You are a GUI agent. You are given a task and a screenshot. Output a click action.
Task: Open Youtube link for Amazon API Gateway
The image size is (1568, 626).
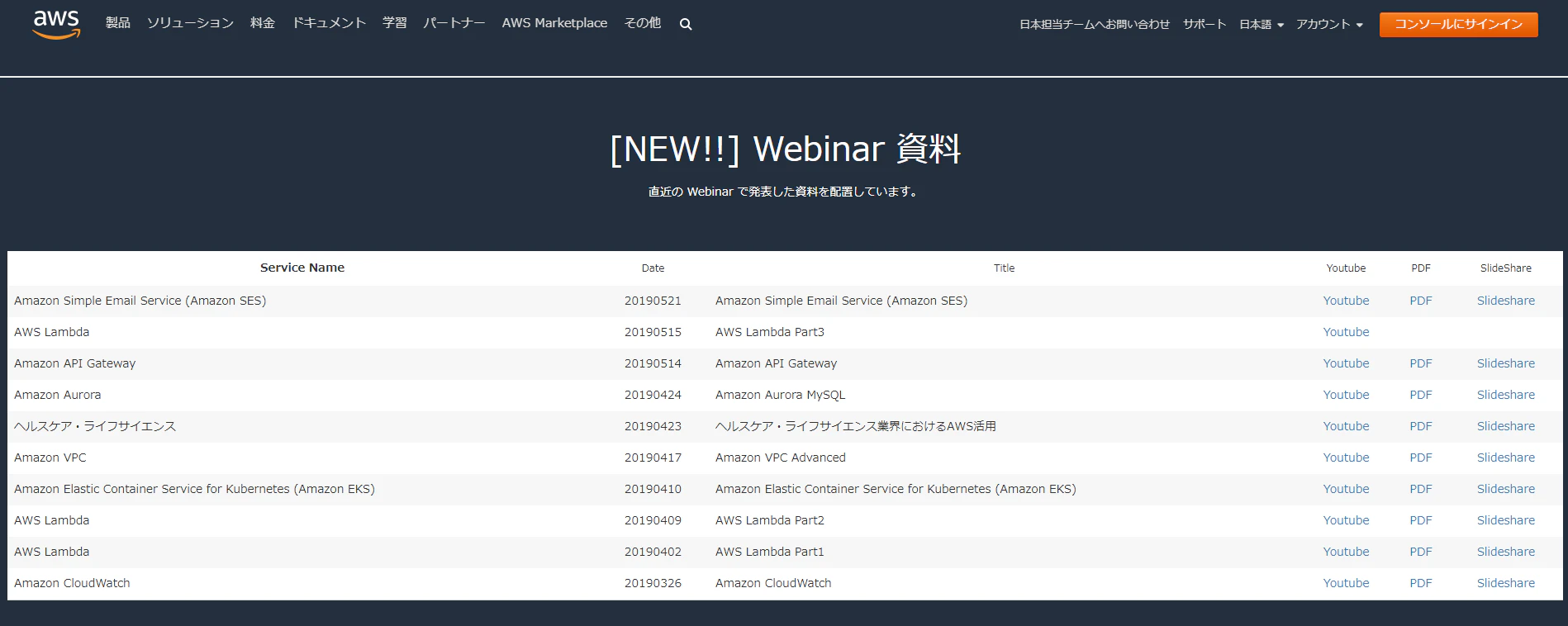pos(1346,363)
